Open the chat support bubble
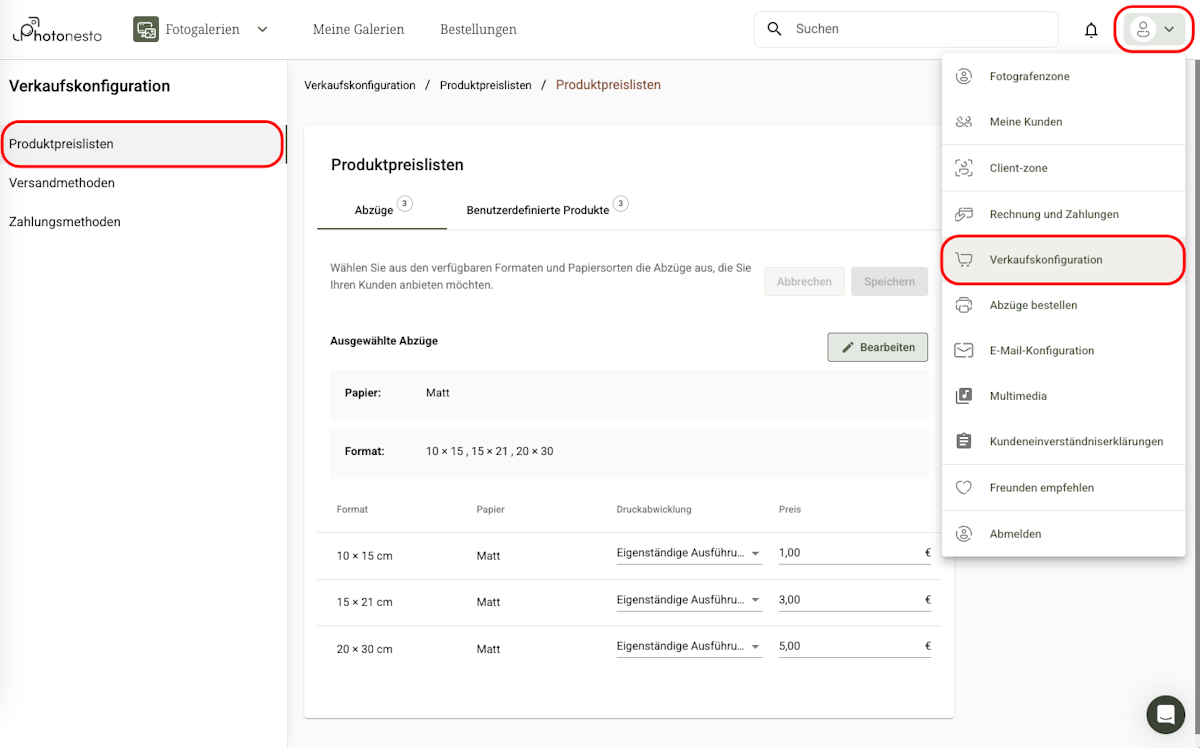This screenshot has height=748, width=1200. click(x=1165, y=714)
